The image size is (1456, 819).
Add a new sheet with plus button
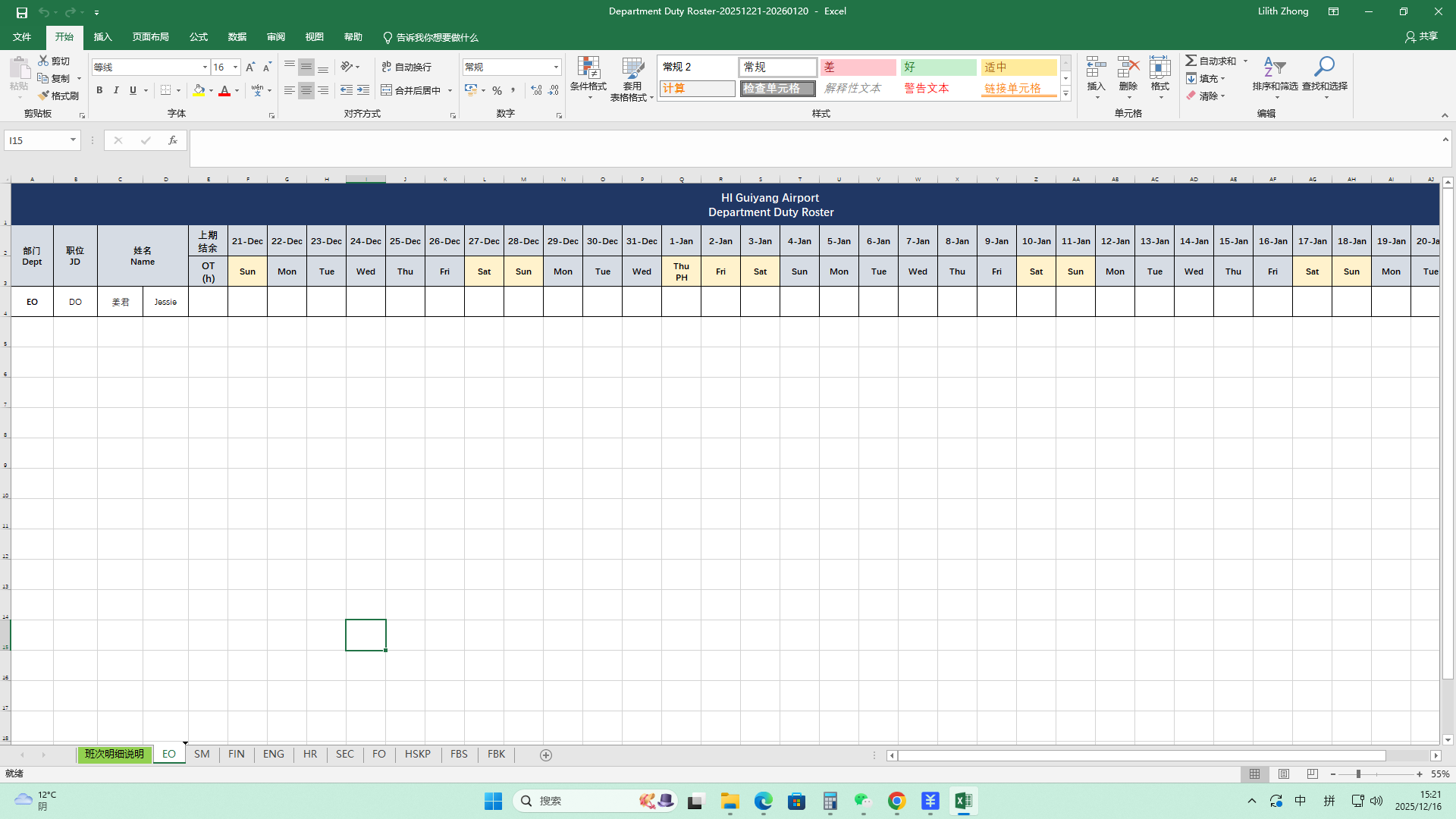546,755
